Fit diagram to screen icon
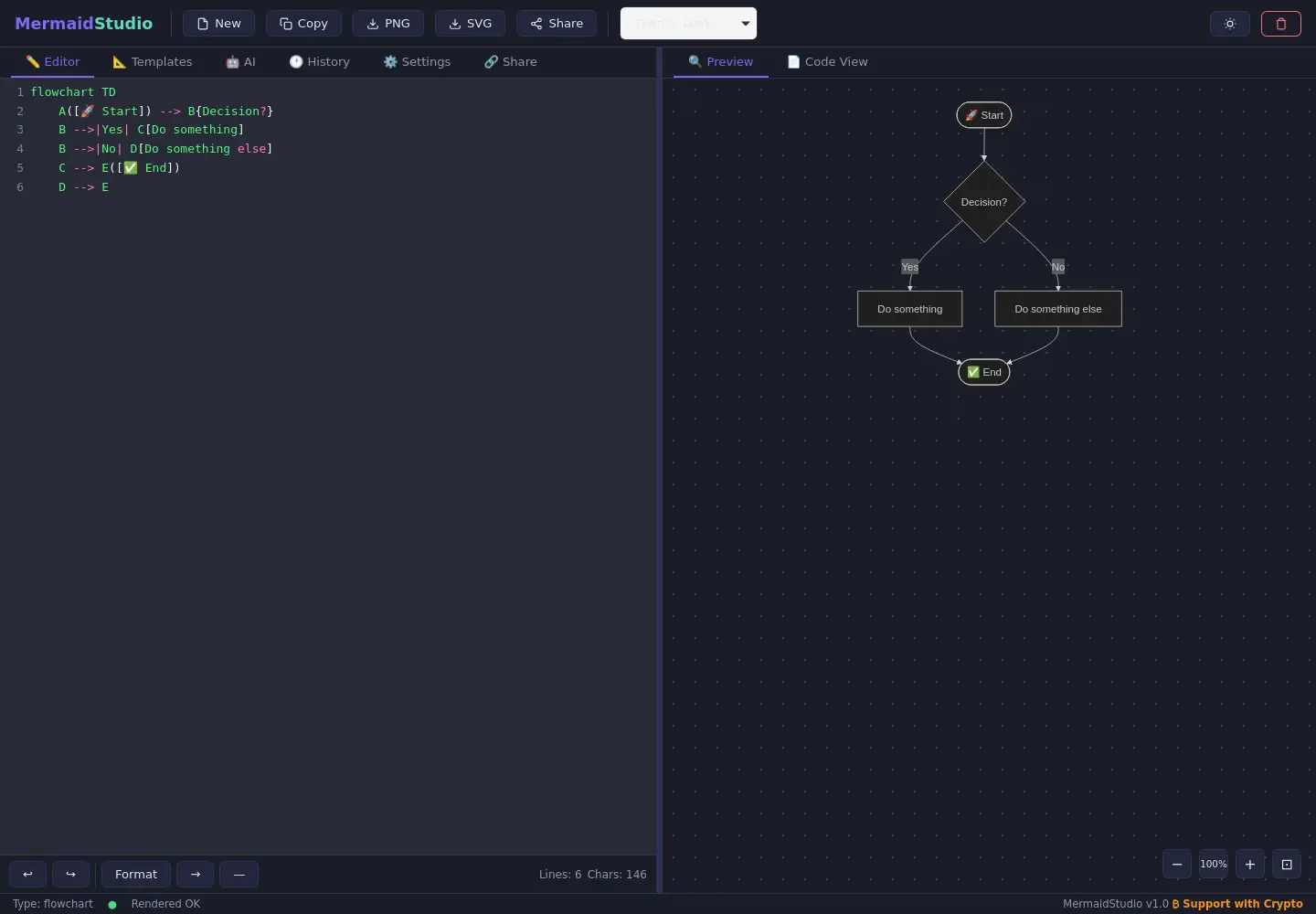The image size is (1316, 914). click(1287, 865)
